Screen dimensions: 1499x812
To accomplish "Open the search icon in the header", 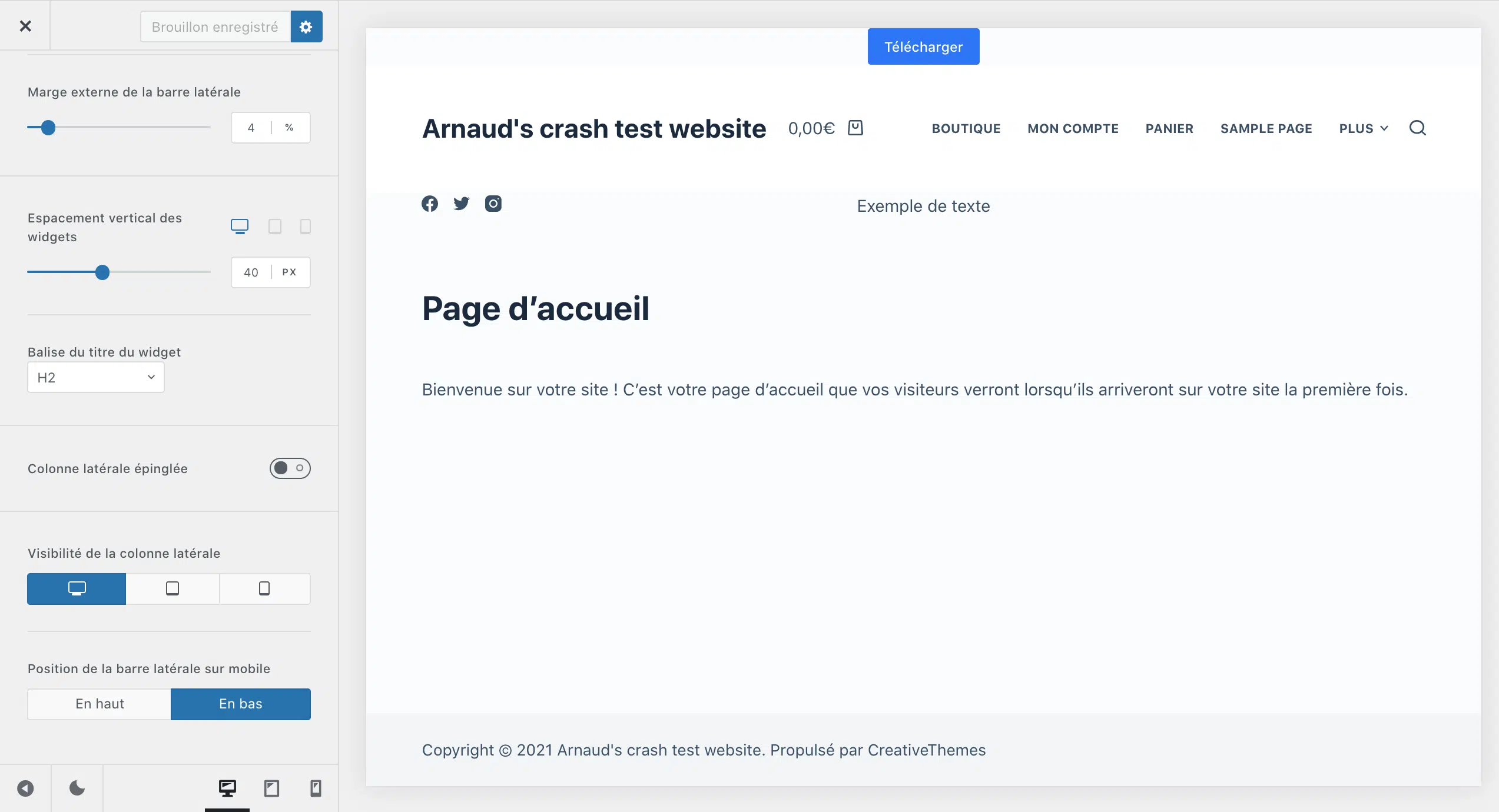I will (x=1418, y=128).
